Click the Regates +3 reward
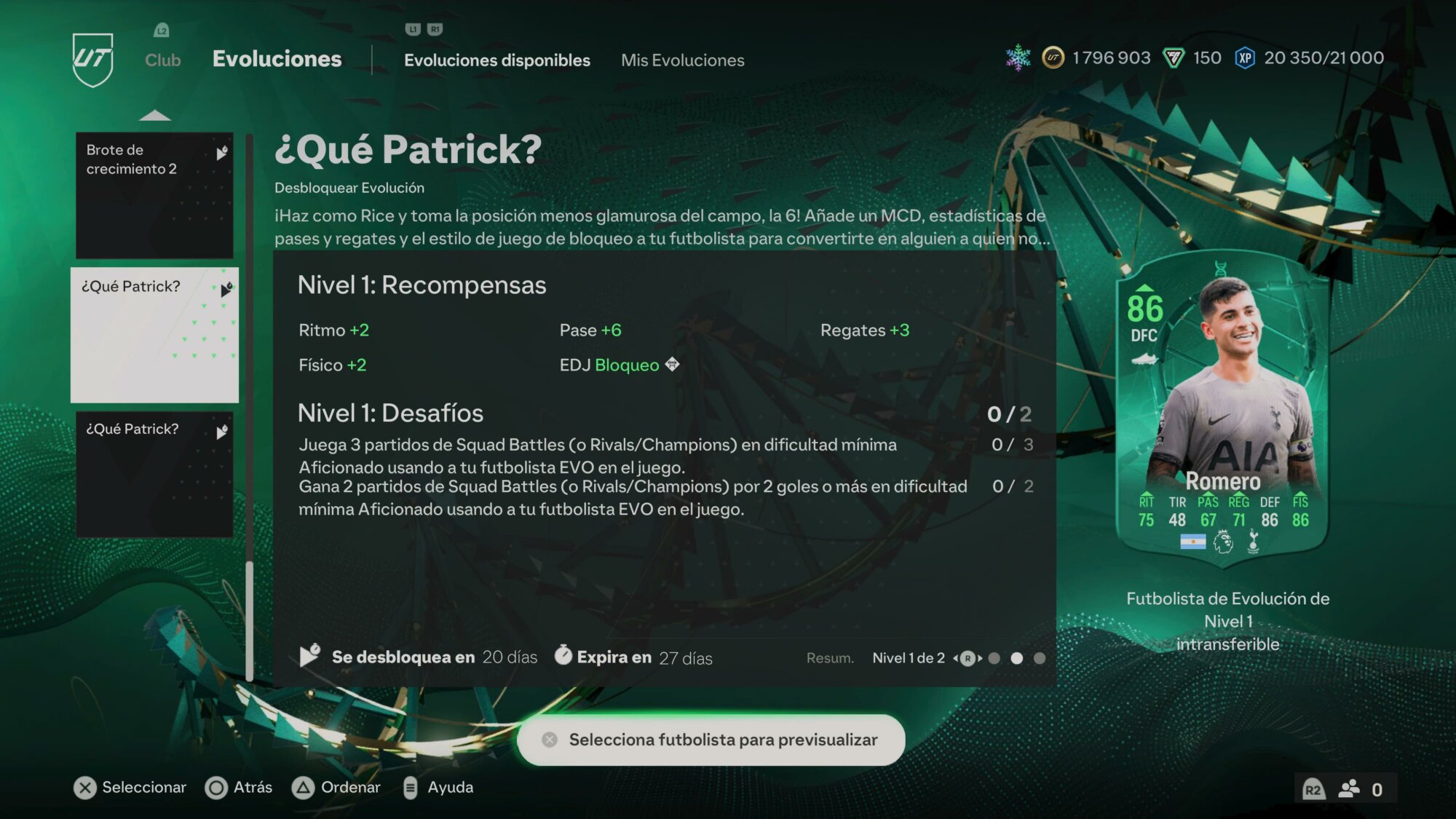Viewport: 1456px width, 819px height. click(865, 331)
